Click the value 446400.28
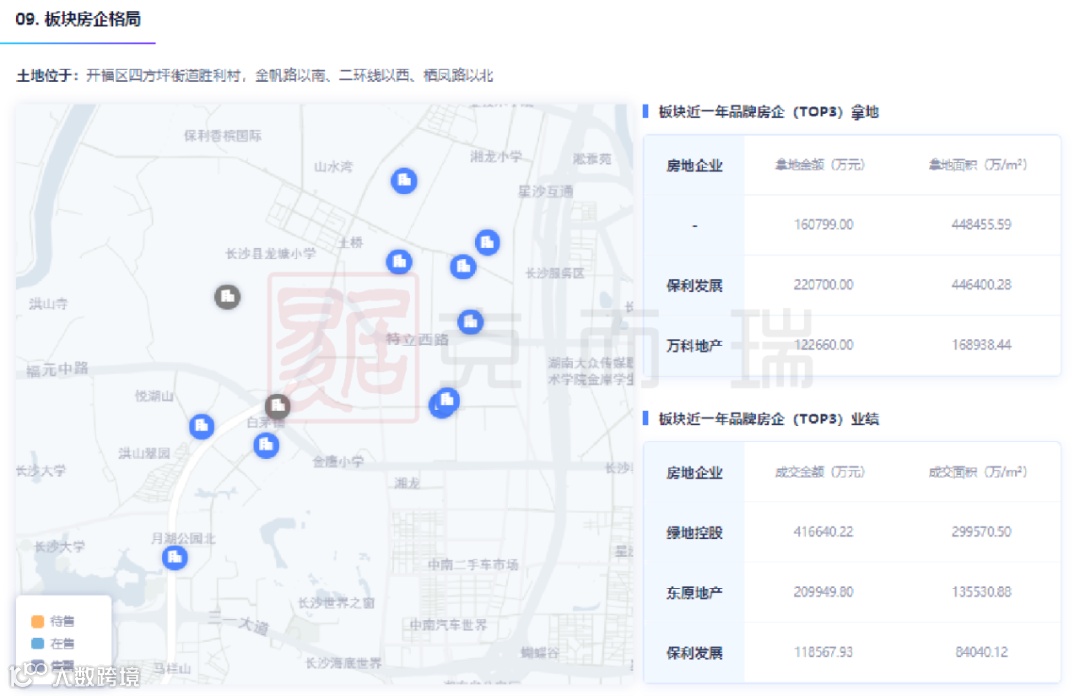This screenshot has width=1080, height=696. (981, 285)
